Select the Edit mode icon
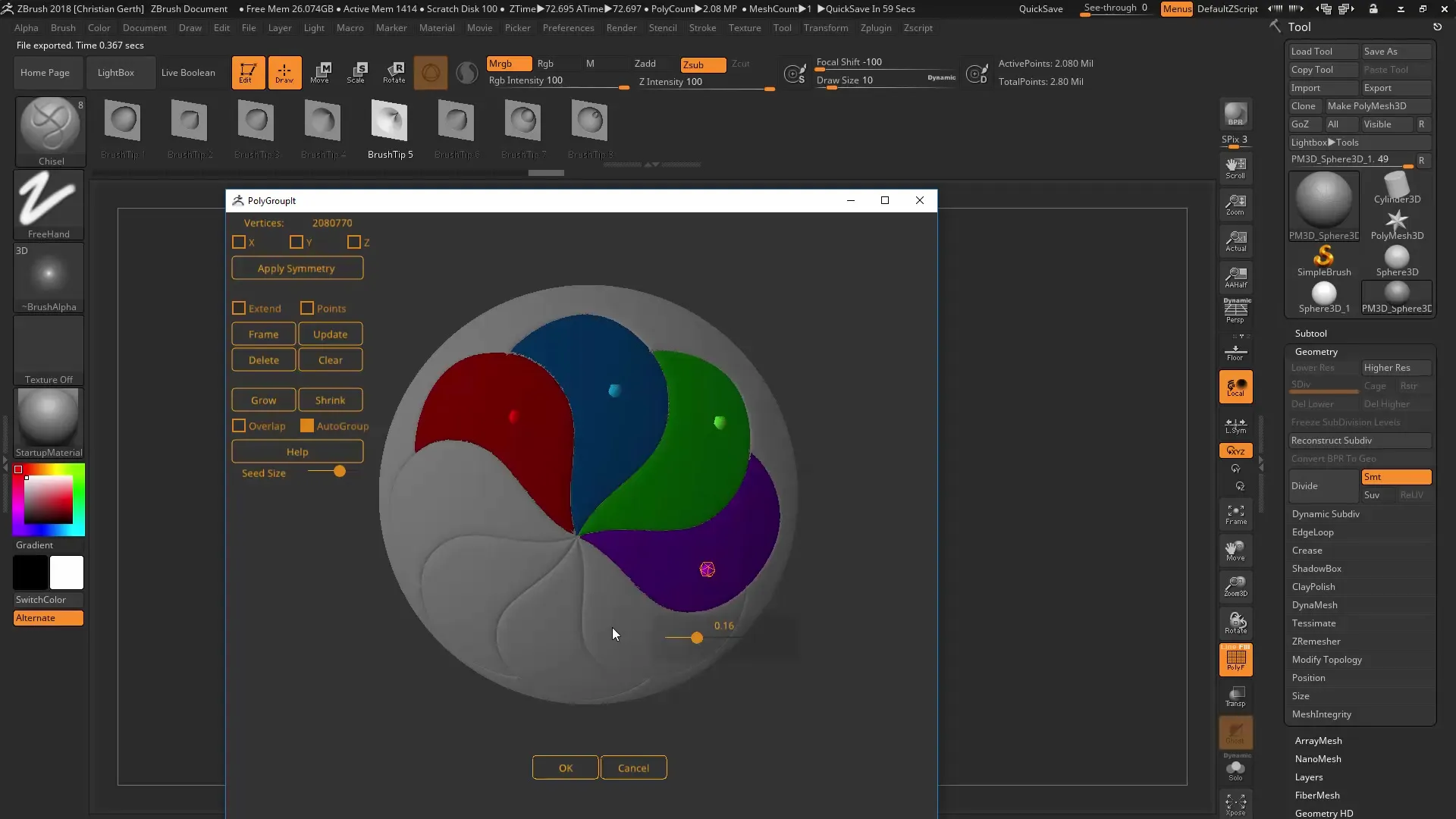This screenshot has height=819, width=1456. tap(248, 73)
